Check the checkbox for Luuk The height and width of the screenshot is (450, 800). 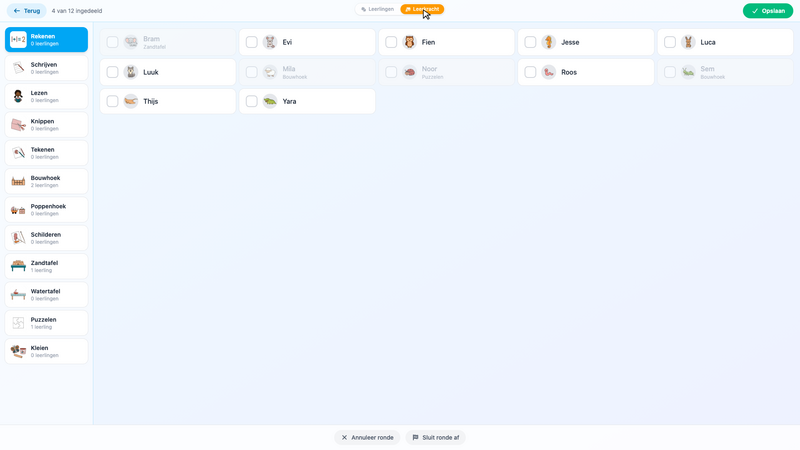pos(112,72)
